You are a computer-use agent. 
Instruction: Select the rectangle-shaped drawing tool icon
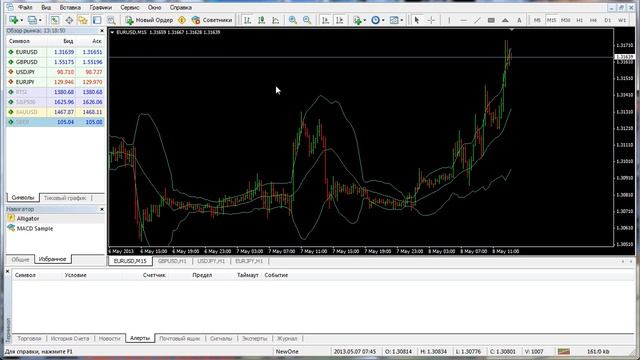pos(491,20)
